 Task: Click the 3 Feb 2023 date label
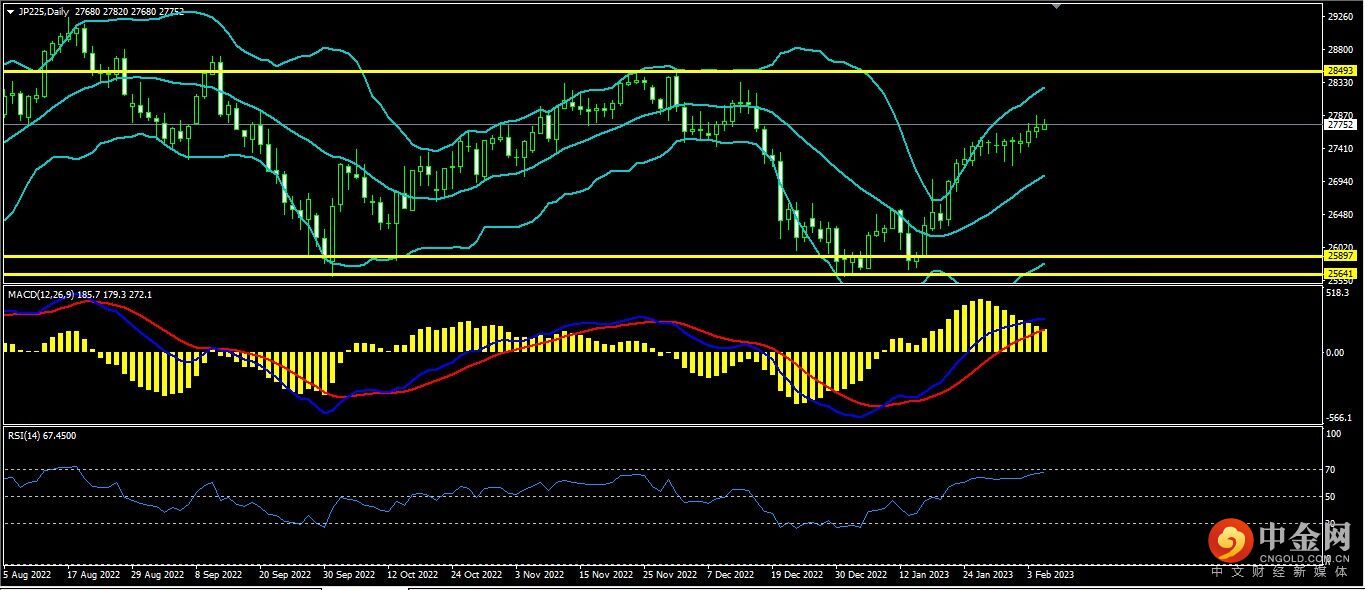click(x=1051, y=575)
